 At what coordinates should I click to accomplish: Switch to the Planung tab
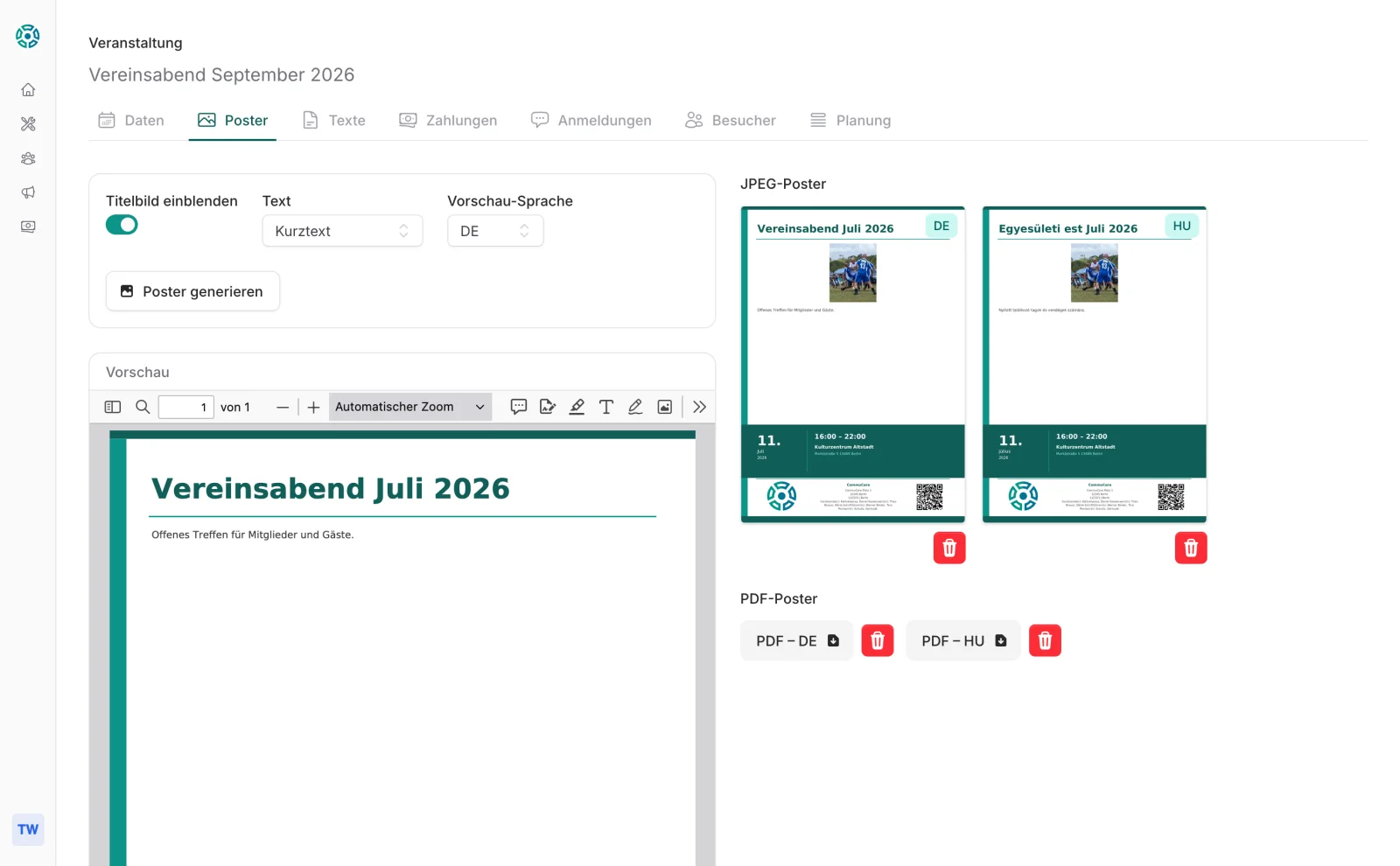point(850,121)
